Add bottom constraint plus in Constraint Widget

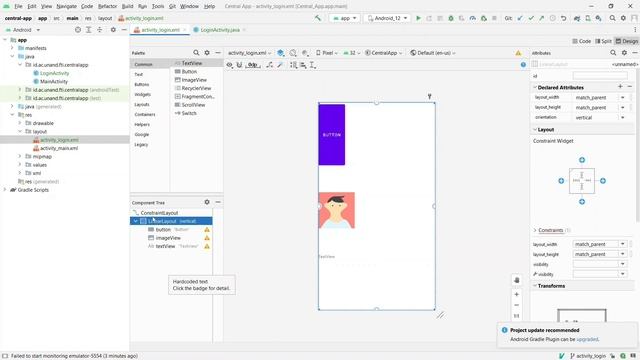click(x=582, y=202)
